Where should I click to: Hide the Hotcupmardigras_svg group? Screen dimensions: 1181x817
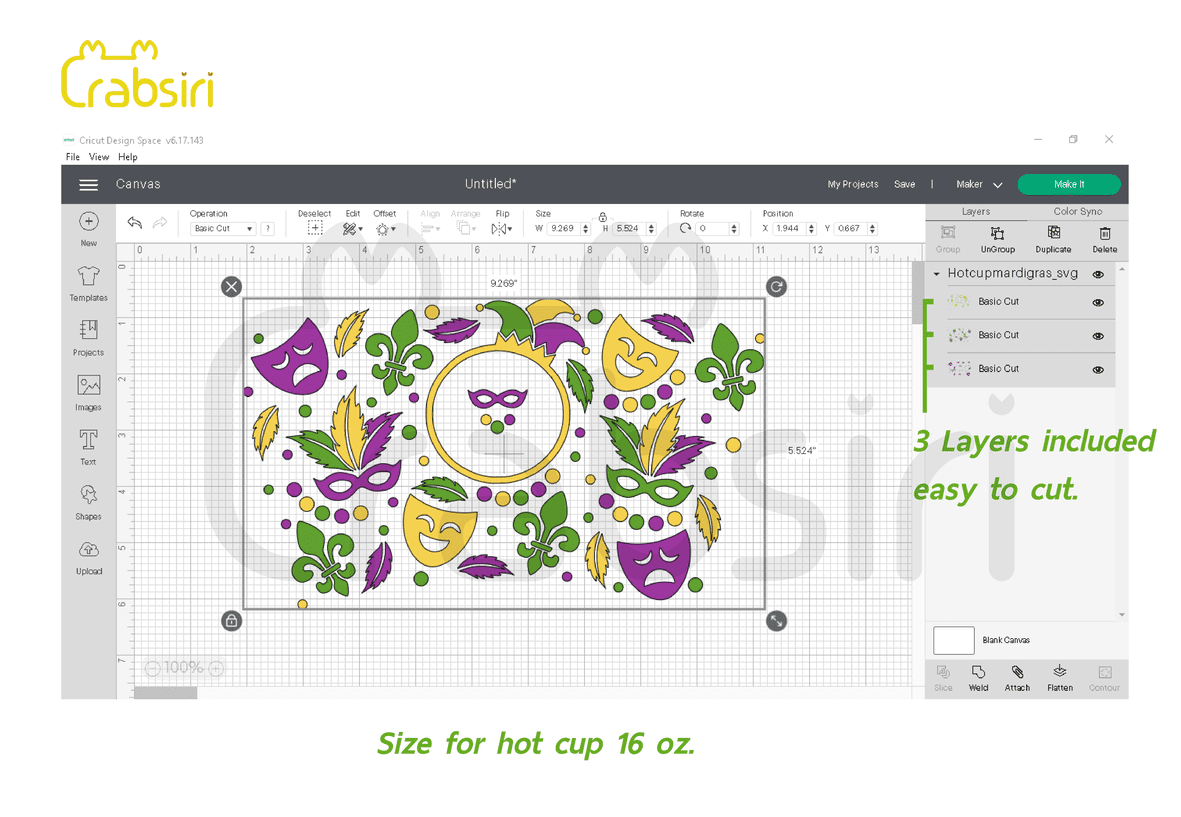(1098, 274)
